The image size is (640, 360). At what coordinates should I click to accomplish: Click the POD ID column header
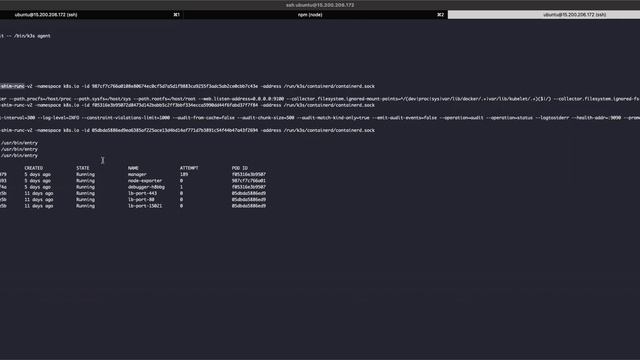240,168
